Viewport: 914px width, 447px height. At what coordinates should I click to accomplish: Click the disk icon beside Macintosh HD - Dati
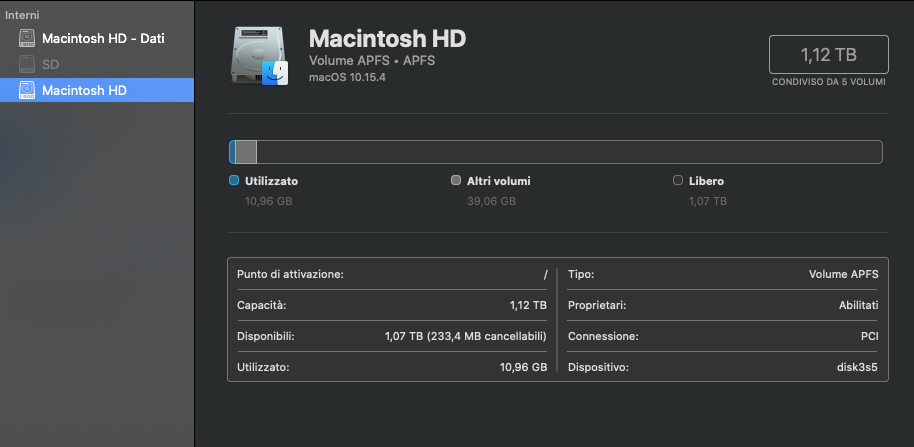coord(27,38)
